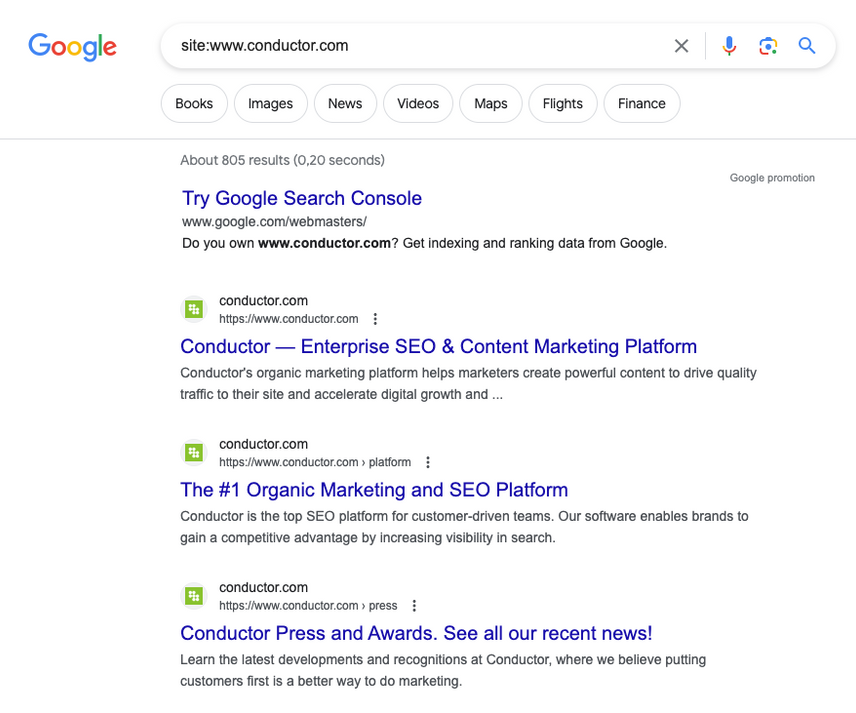Viewport: 856px width, 713px height.
Task: Click the https://www.conductor.com homepage URL
Action: point(289,319)
